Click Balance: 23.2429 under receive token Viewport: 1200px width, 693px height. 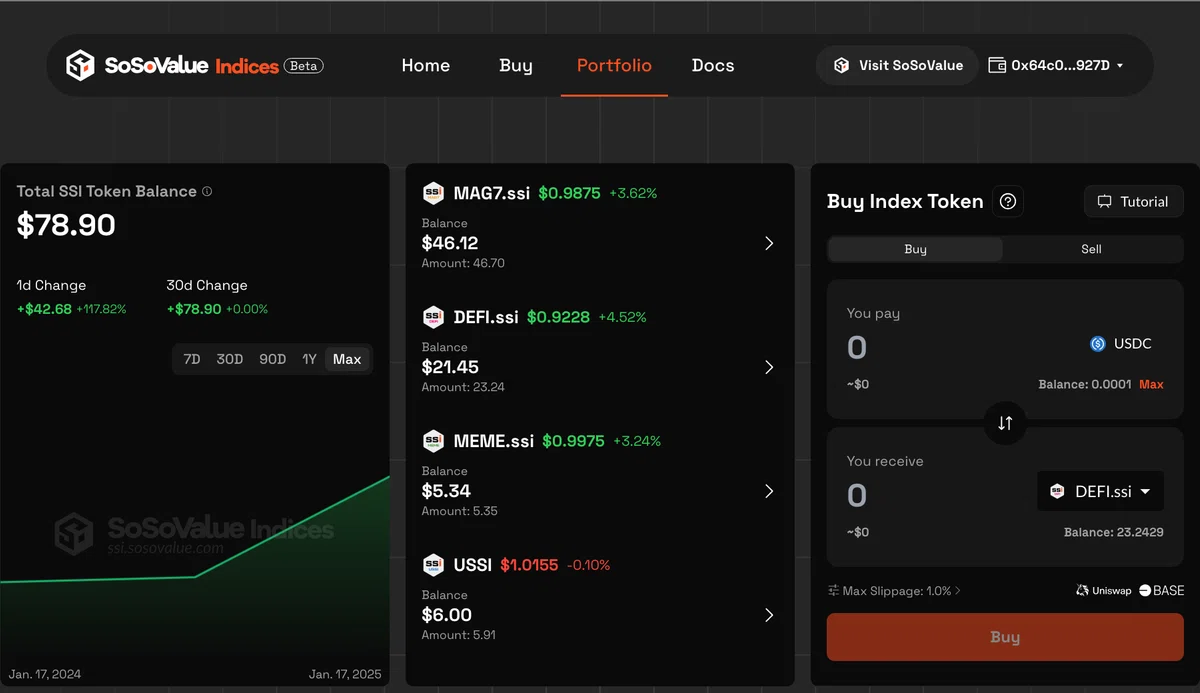click(1113, 532)
